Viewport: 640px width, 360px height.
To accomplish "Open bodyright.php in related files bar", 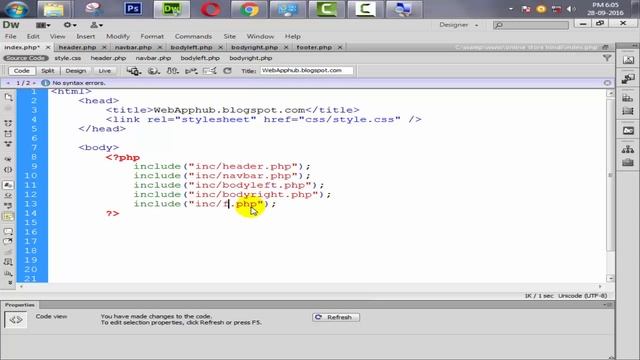I will [251, 58].
